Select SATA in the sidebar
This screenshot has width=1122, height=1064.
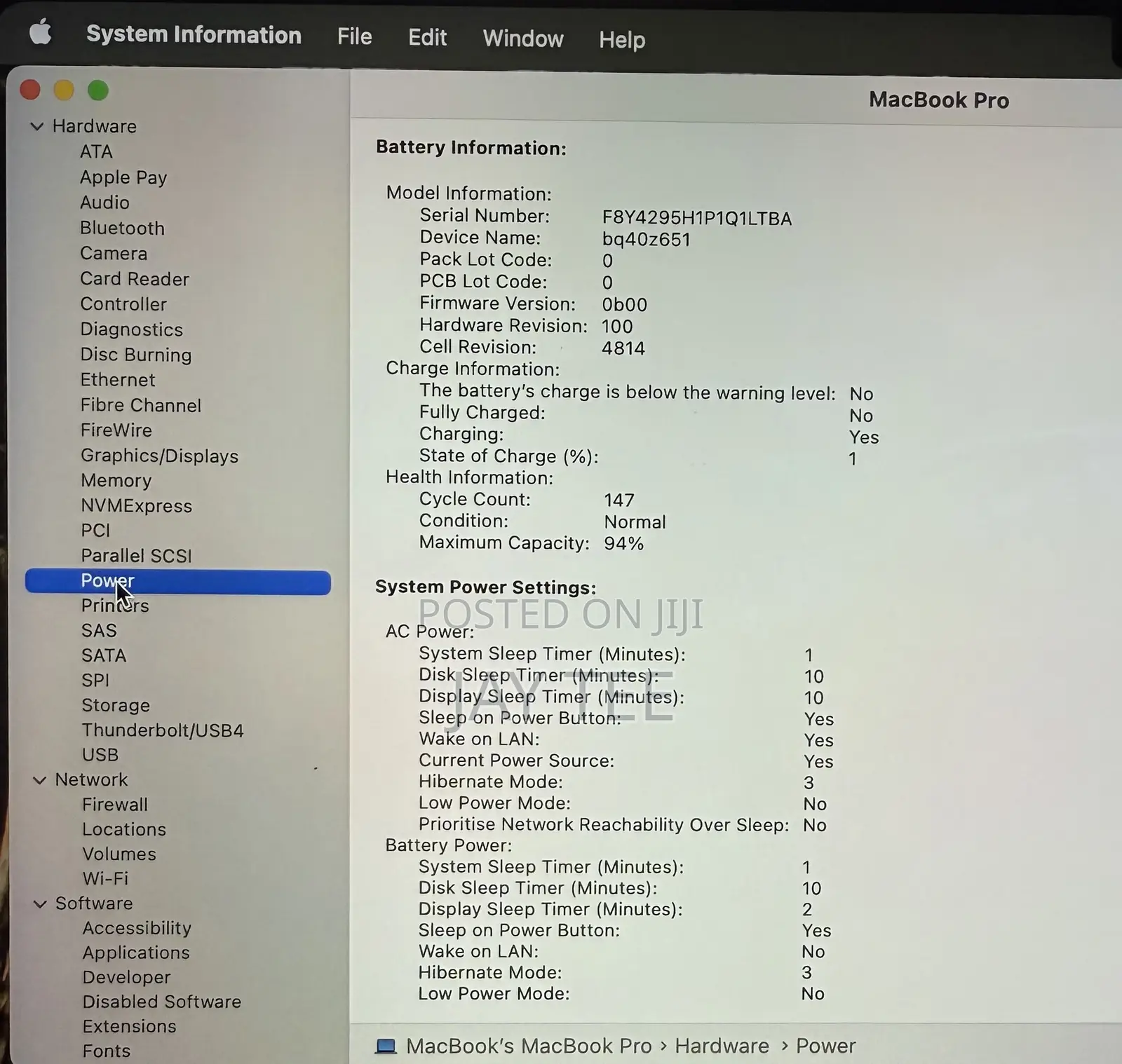[104, 655]
